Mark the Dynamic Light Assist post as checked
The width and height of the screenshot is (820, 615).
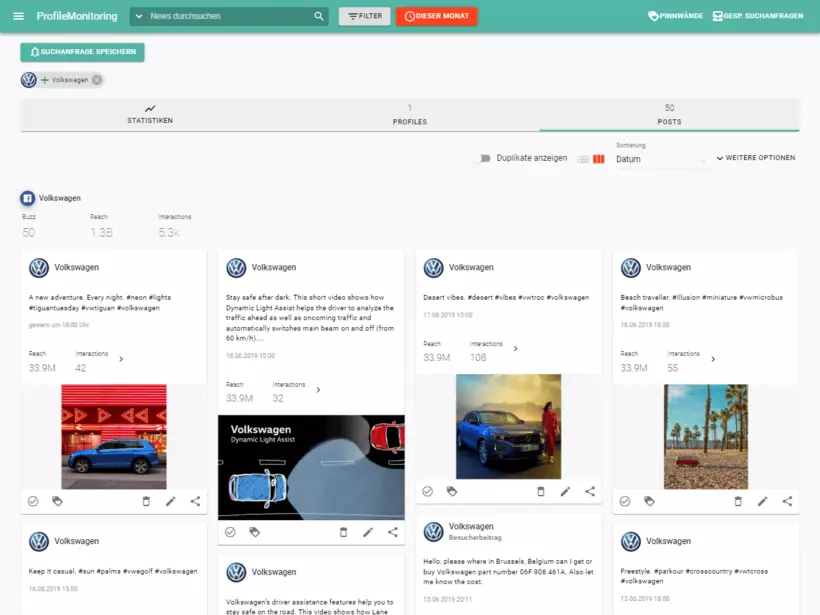(230, 532)
